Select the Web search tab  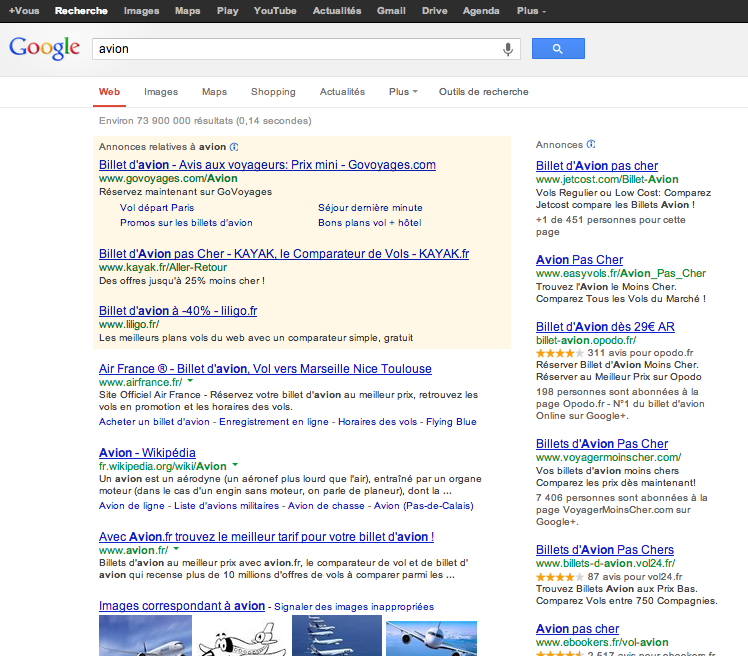109,92
